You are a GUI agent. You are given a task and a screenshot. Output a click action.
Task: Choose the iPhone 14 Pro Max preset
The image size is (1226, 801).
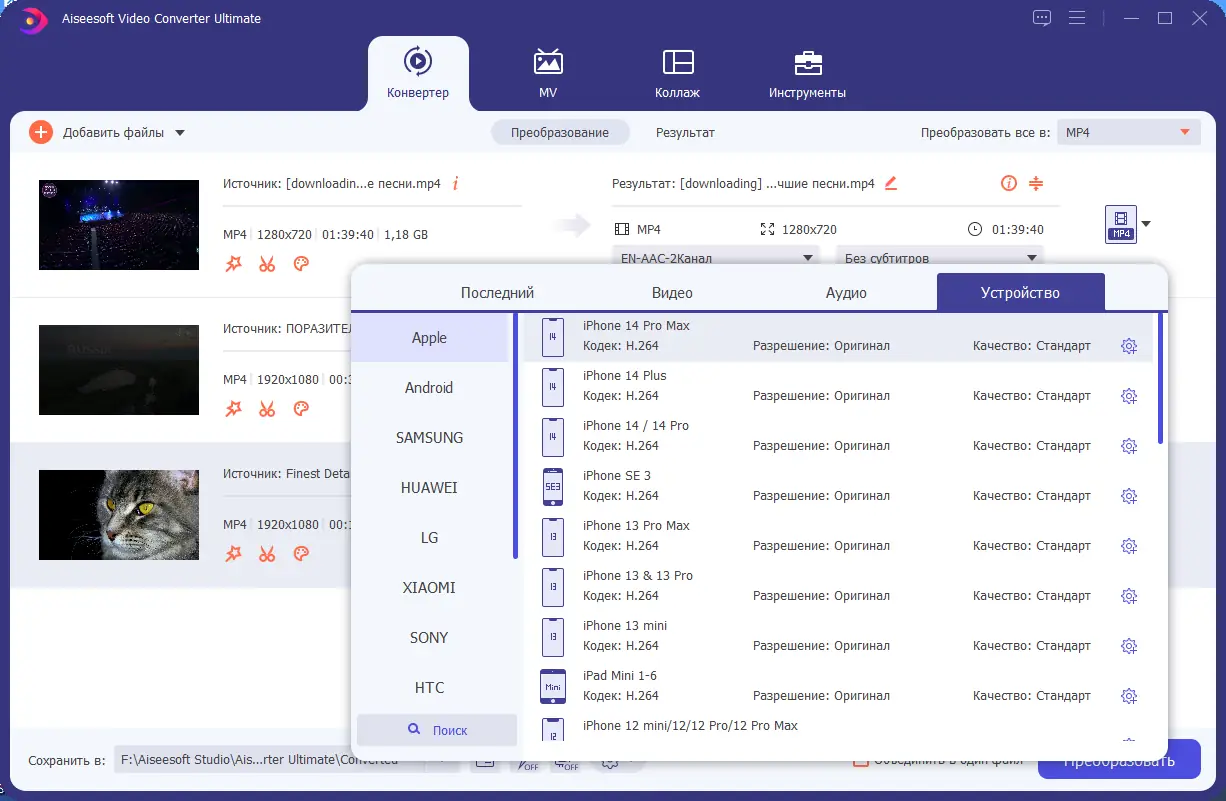tap(838, 336)
